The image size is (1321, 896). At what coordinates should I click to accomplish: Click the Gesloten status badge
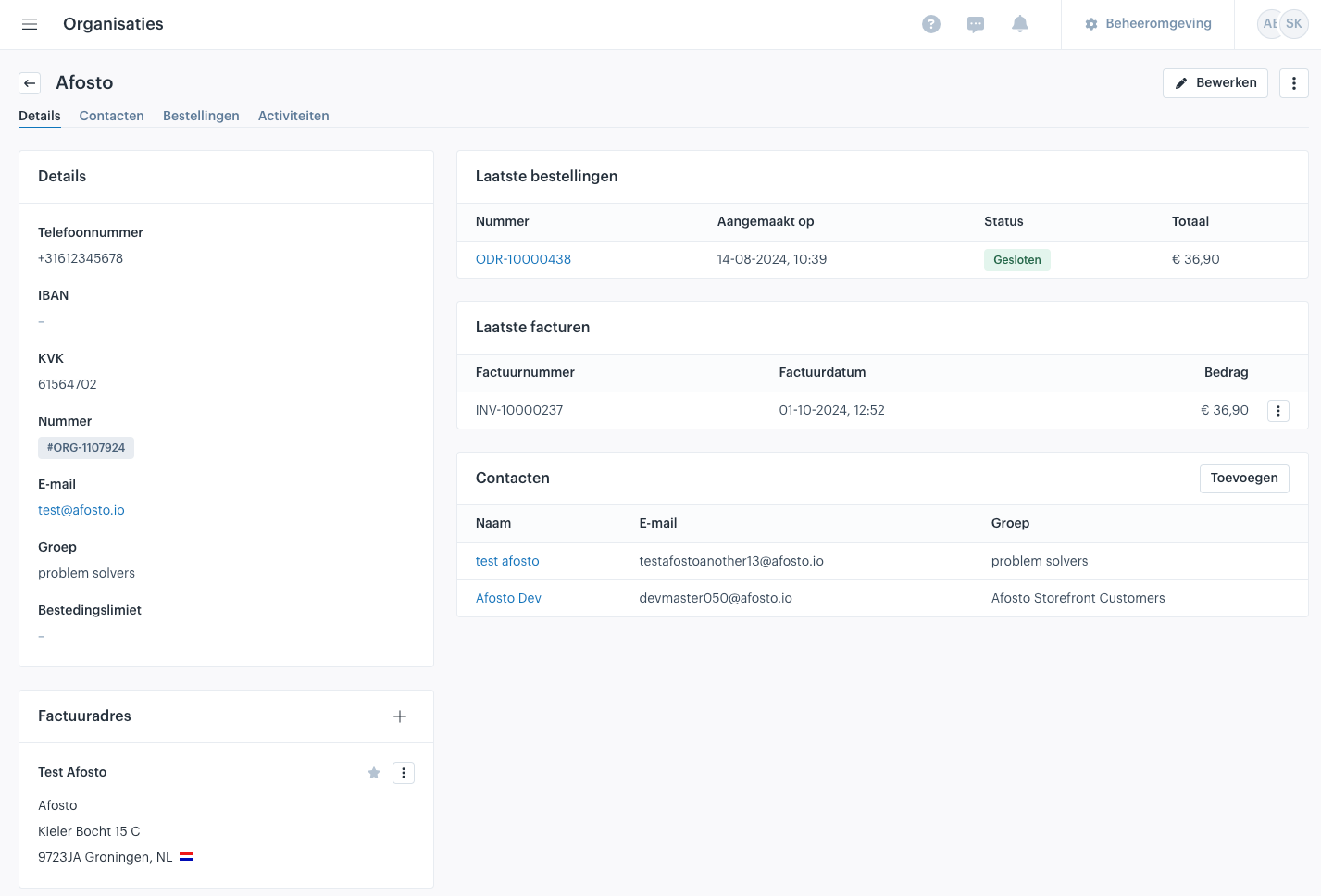(1017, 260)
